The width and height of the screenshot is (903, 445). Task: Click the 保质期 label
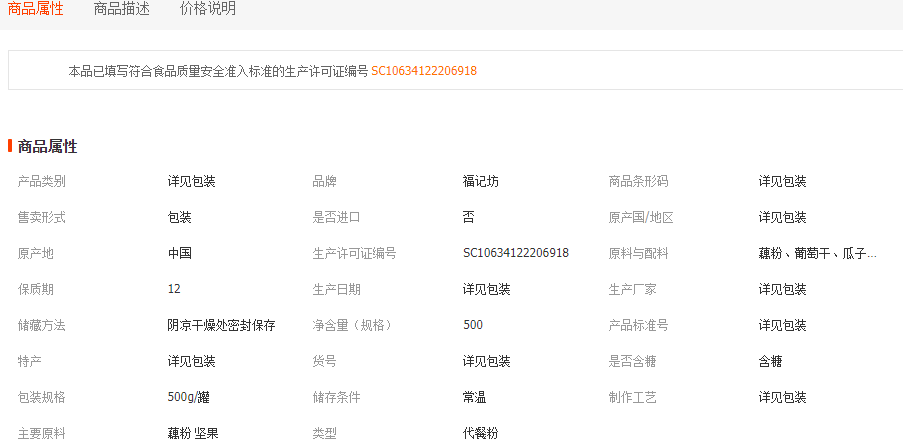(x=36, y=289)
